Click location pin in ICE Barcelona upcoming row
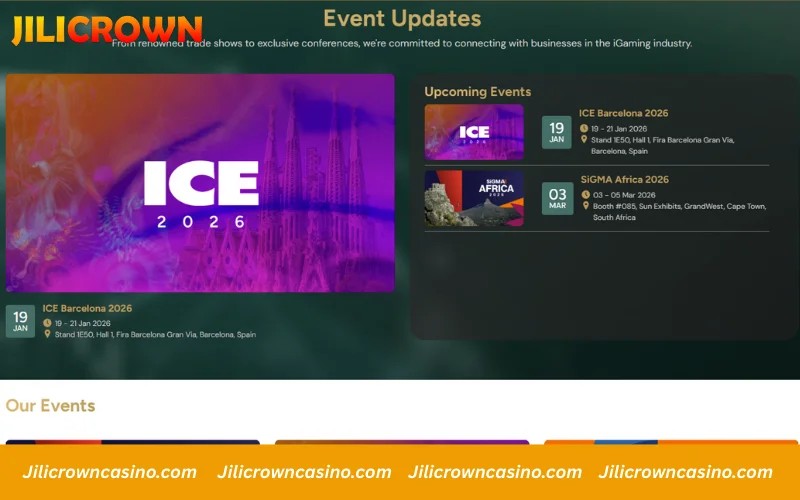Screen dimensions: 800x500 click(x=584, y=139)
